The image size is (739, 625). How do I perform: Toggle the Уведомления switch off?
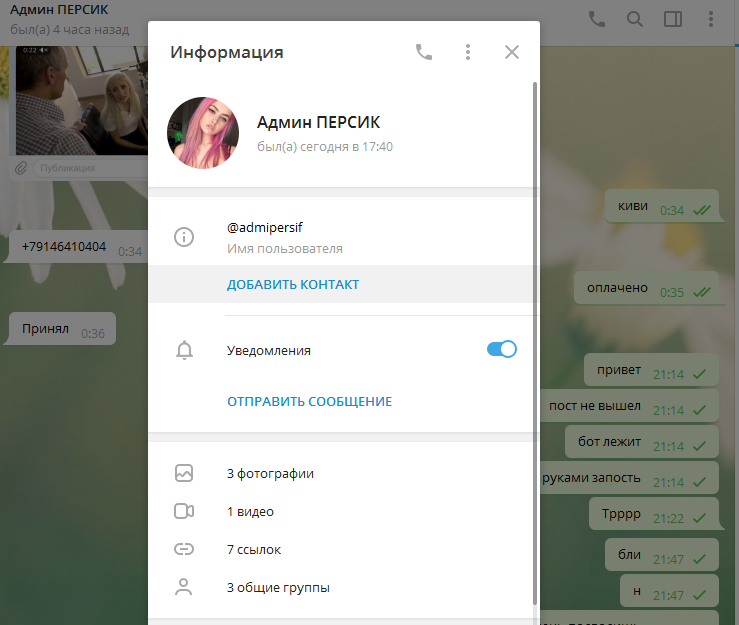click(x=501, y=349)
